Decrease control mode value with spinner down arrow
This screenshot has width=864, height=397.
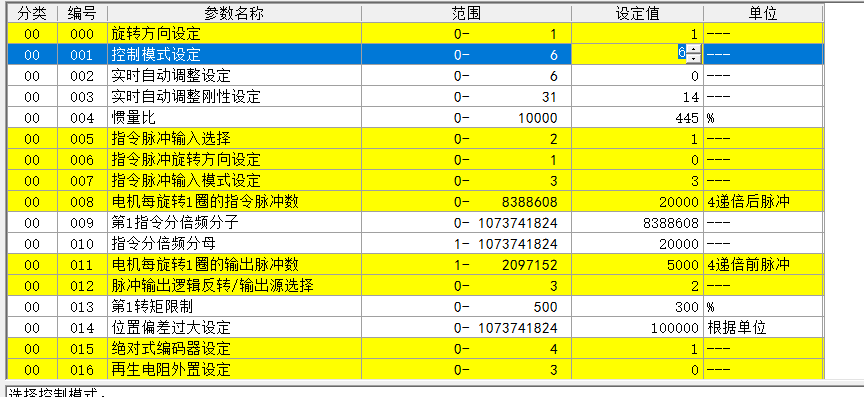[x=694, y=58]
